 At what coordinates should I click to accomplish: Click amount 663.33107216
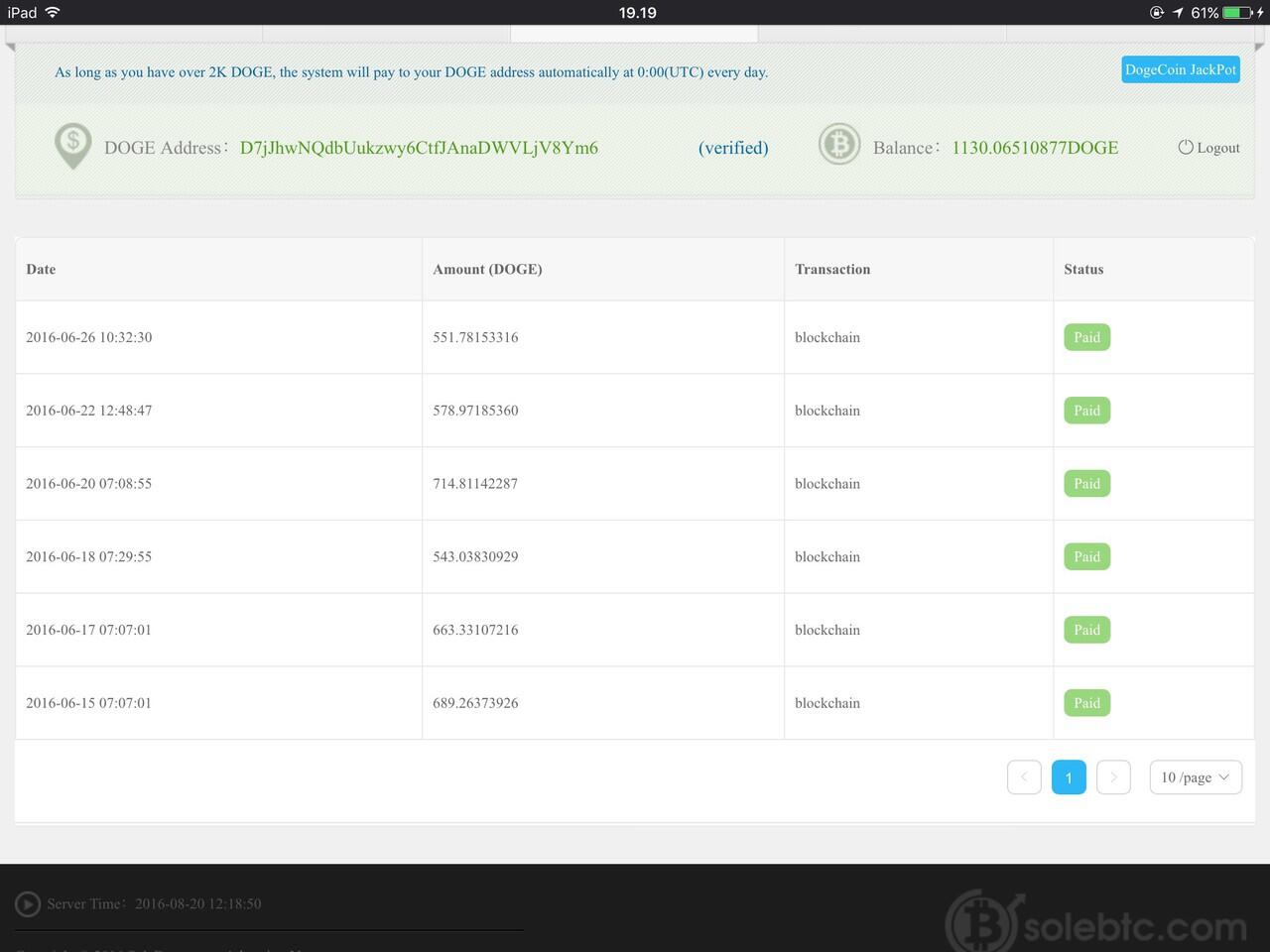pyautogui.click(x=475, y=630)
